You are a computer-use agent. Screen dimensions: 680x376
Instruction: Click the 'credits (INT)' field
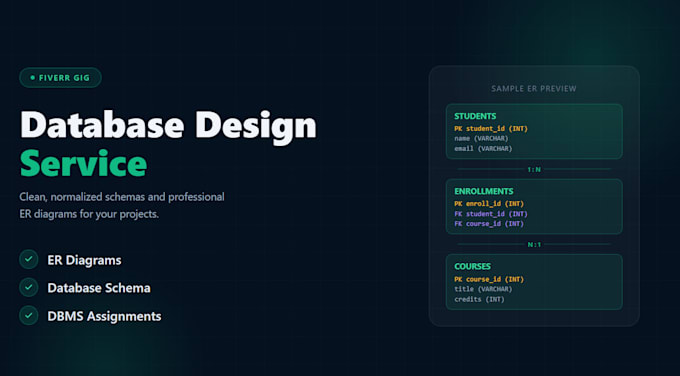(479, 300)
